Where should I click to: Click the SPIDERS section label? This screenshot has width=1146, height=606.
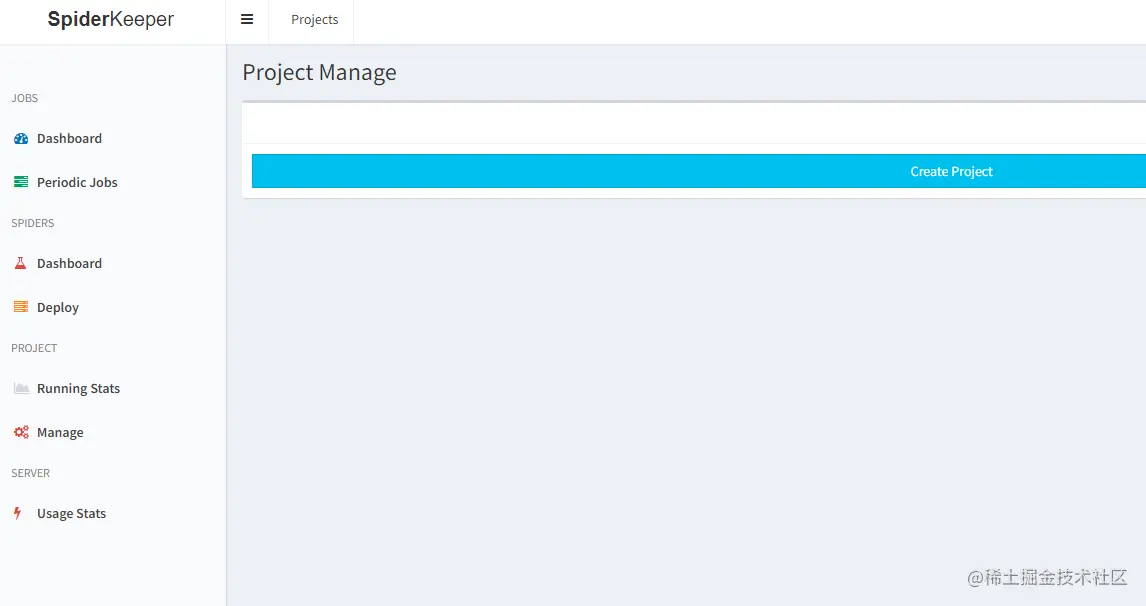click(32, 223)
